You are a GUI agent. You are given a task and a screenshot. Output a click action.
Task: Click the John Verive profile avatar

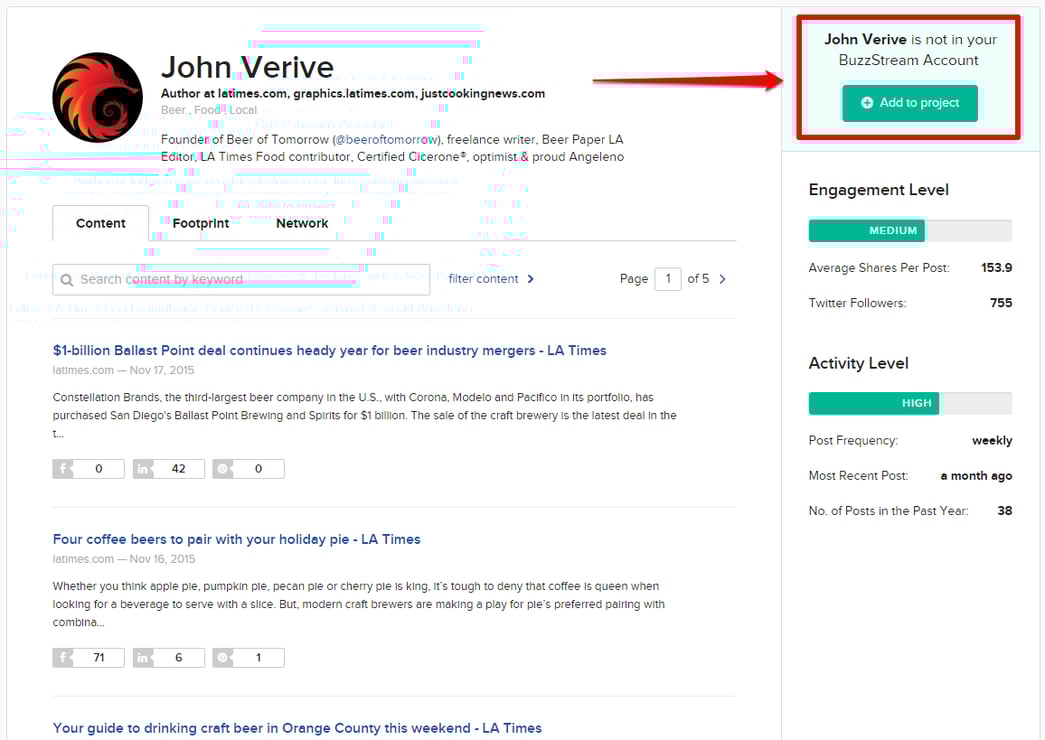click(x=97, y=97)
